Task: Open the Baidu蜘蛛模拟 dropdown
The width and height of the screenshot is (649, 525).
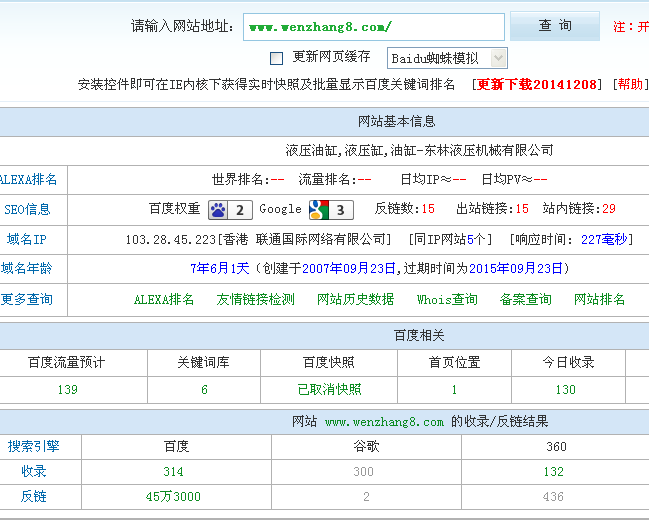Action: [x=447, y=58]
